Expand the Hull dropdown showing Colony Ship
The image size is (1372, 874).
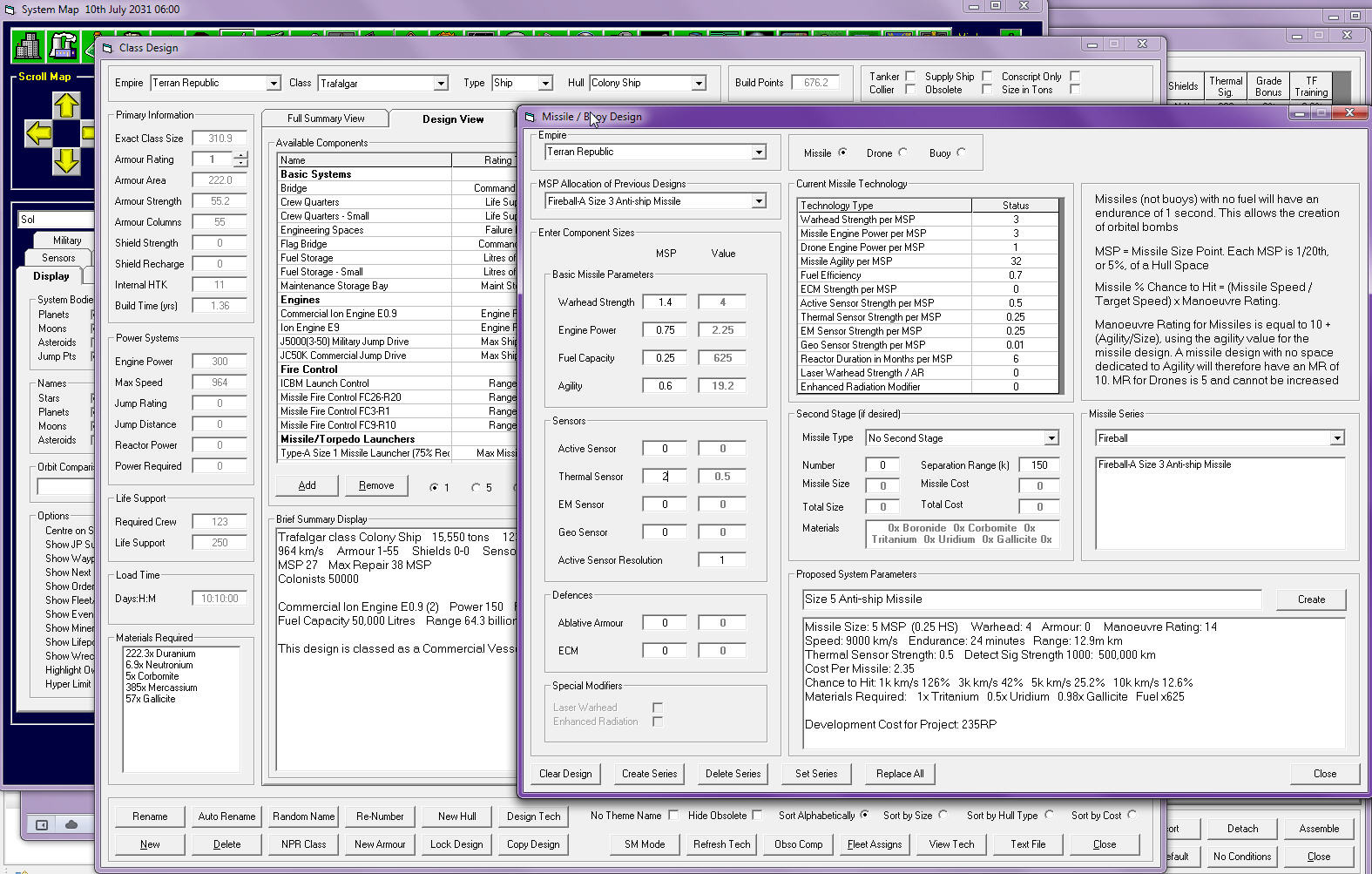click(x=699, y=84)
